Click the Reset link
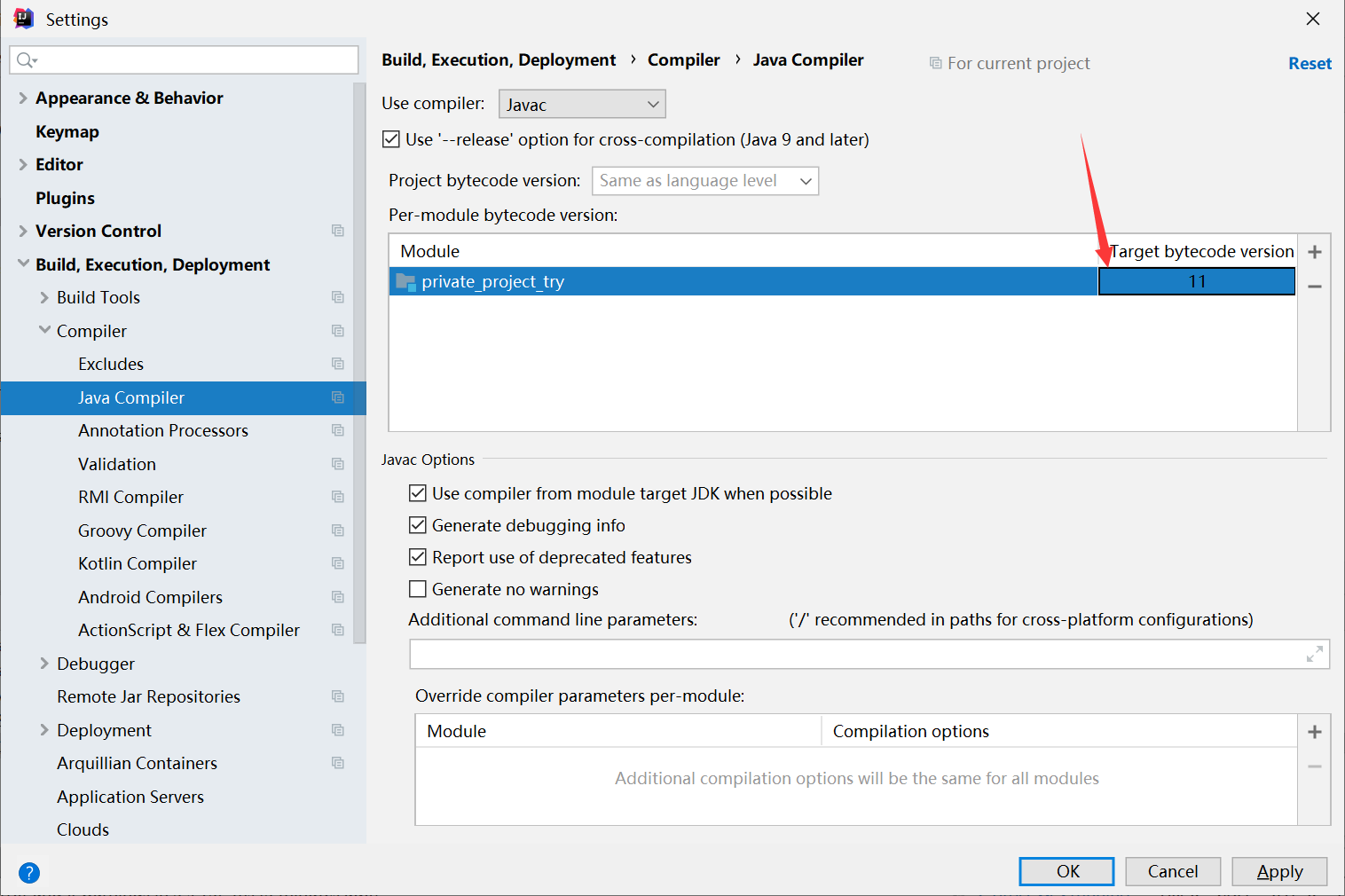This screenshot has width=1345, height=896. tap(1310, 63)
